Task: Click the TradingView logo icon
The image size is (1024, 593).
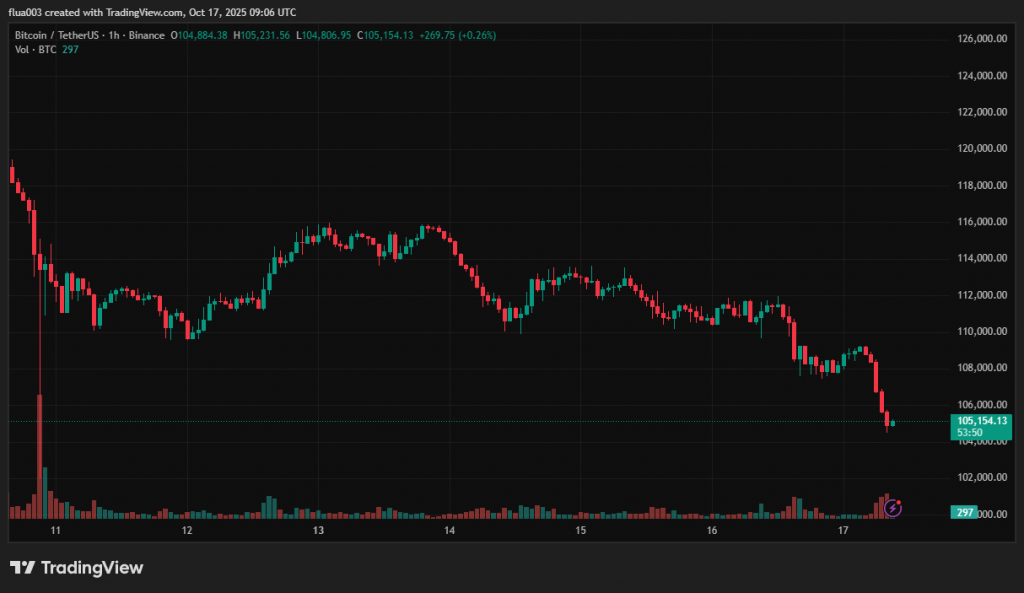Action: tap(22, 568)
